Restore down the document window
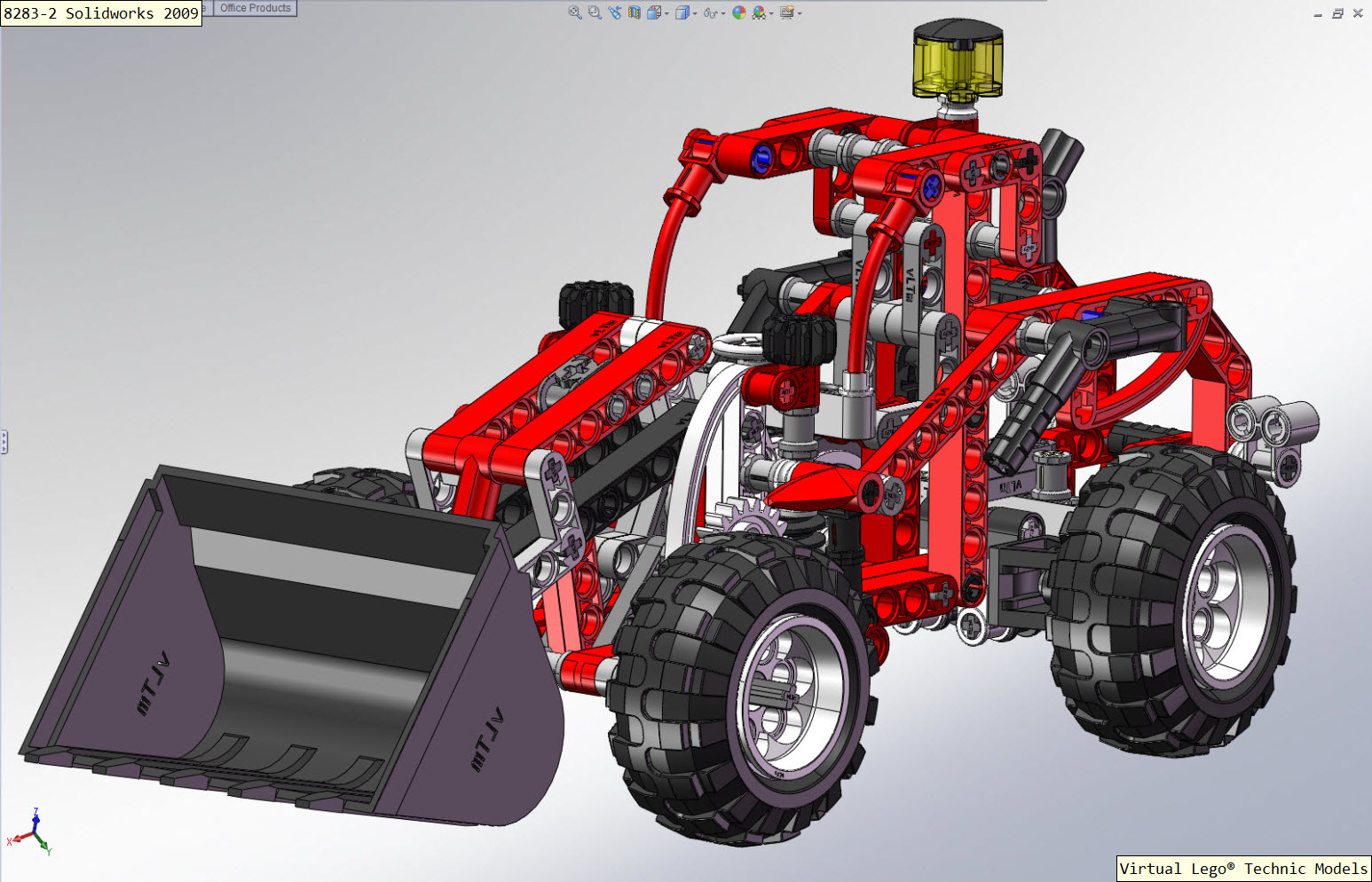The height and width of the screenshot is (882, 1372). click(1337, 13)
